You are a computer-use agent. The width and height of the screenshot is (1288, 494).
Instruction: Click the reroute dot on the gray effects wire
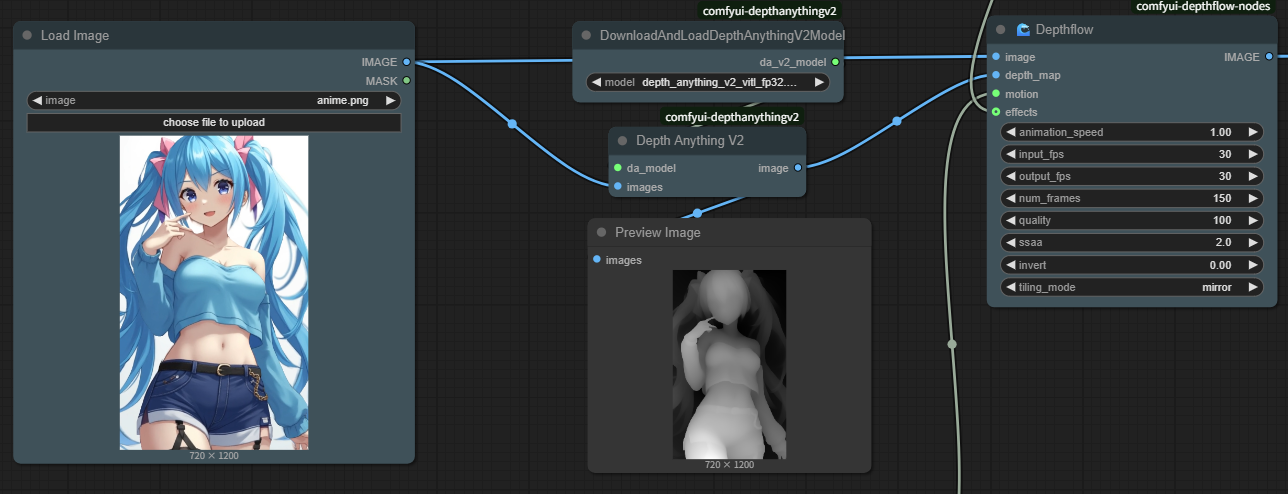(x=951, y=343)
